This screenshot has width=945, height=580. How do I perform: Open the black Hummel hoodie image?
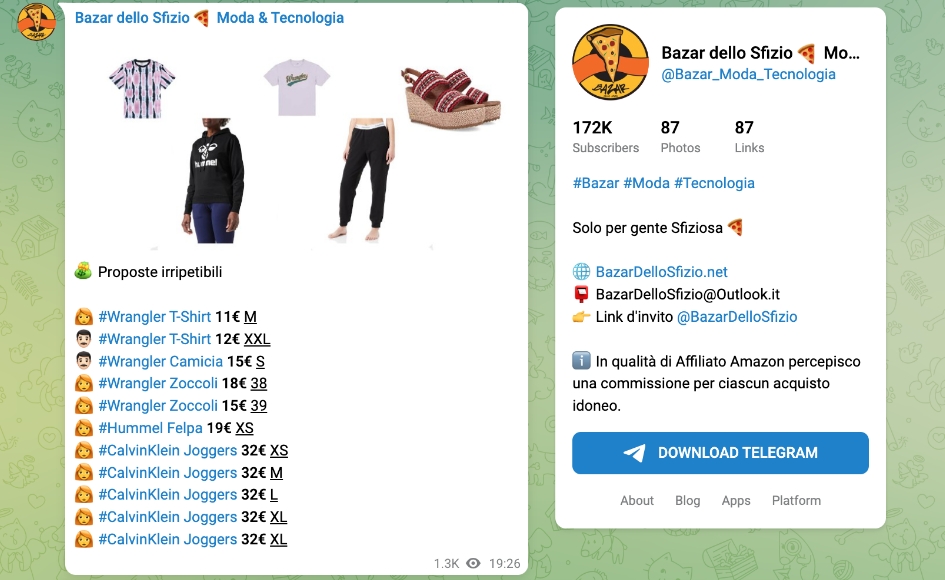(x=213, y=180)
